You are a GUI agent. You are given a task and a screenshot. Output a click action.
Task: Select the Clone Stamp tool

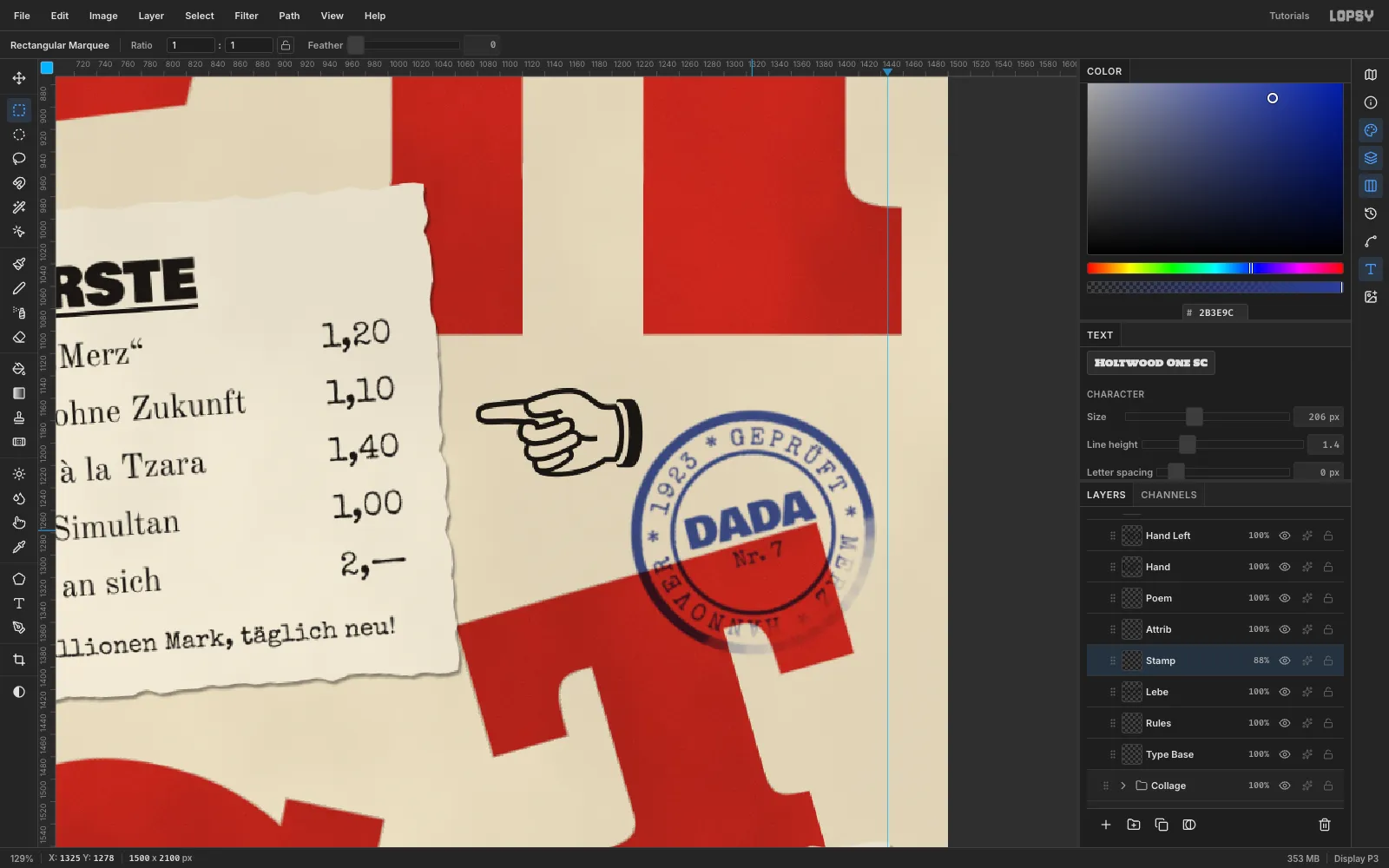[x=19, y=418]
